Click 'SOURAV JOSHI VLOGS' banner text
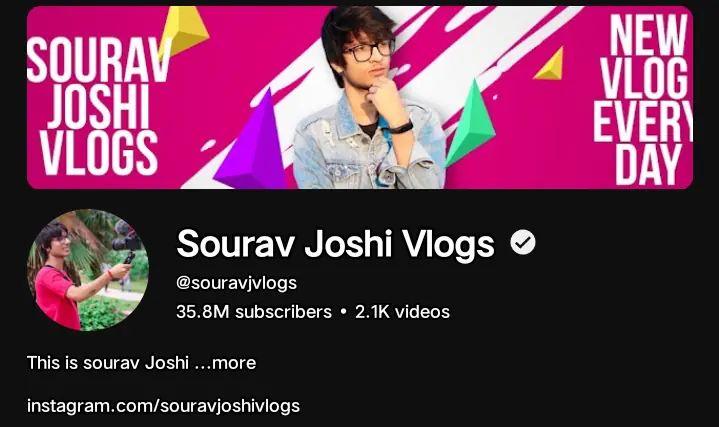 tap(98, 106)
